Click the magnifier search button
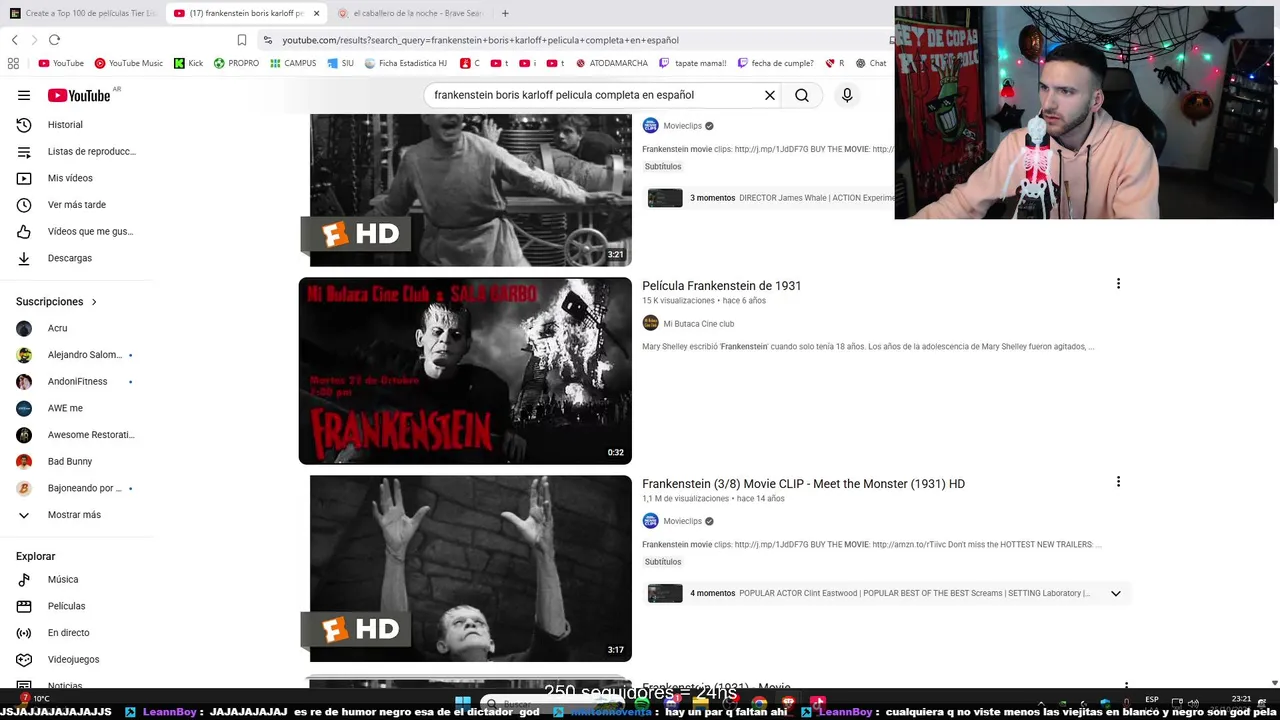1280x720 pixels. click(802, 95)
